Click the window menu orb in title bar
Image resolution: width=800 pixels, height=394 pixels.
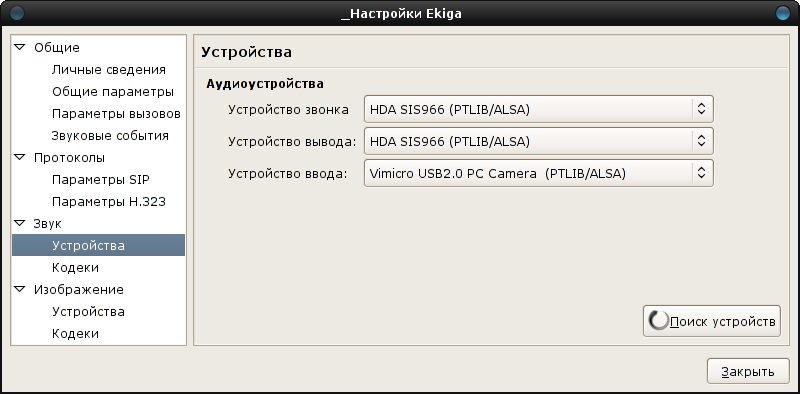pyautogui.click(x=17, y=13)
